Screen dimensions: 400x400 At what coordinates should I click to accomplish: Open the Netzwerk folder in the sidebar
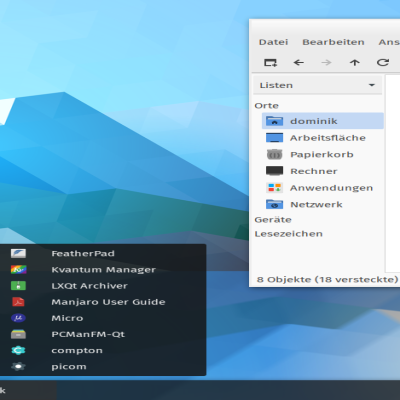(x=323, y=204)
